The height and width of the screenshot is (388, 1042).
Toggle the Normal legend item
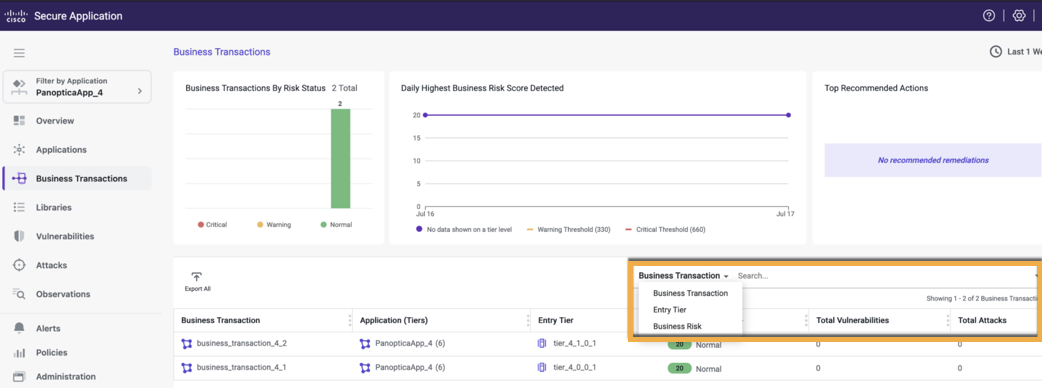click(x=336, y=225)
